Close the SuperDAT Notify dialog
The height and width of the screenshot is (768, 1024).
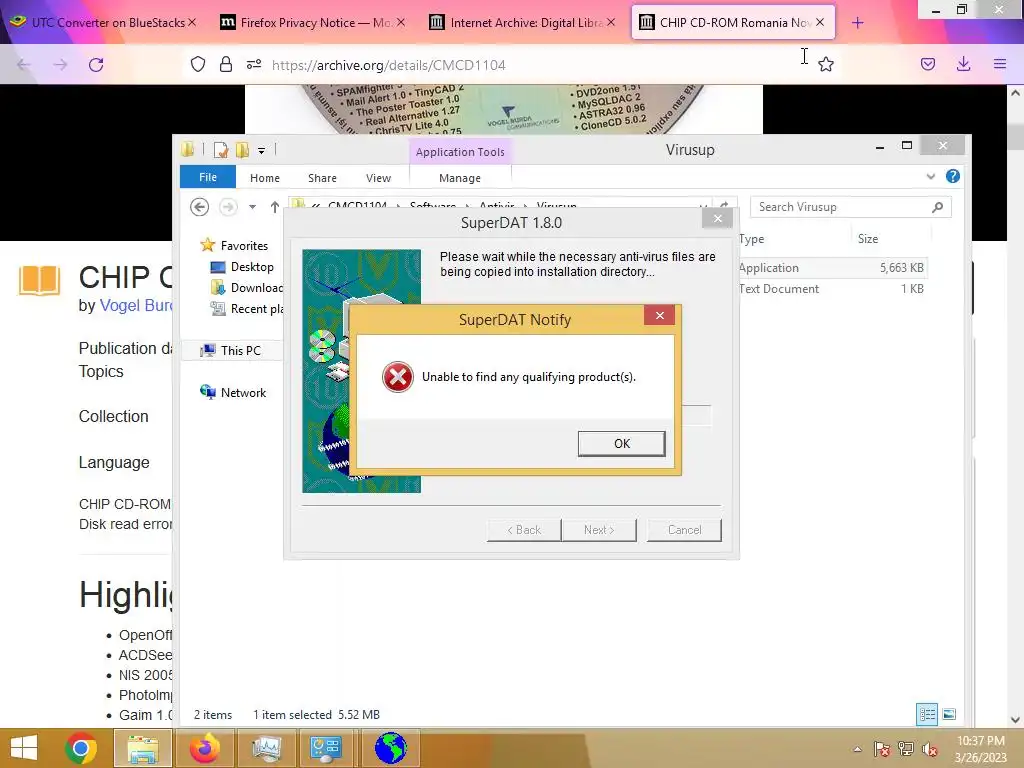tap(660, 315)
